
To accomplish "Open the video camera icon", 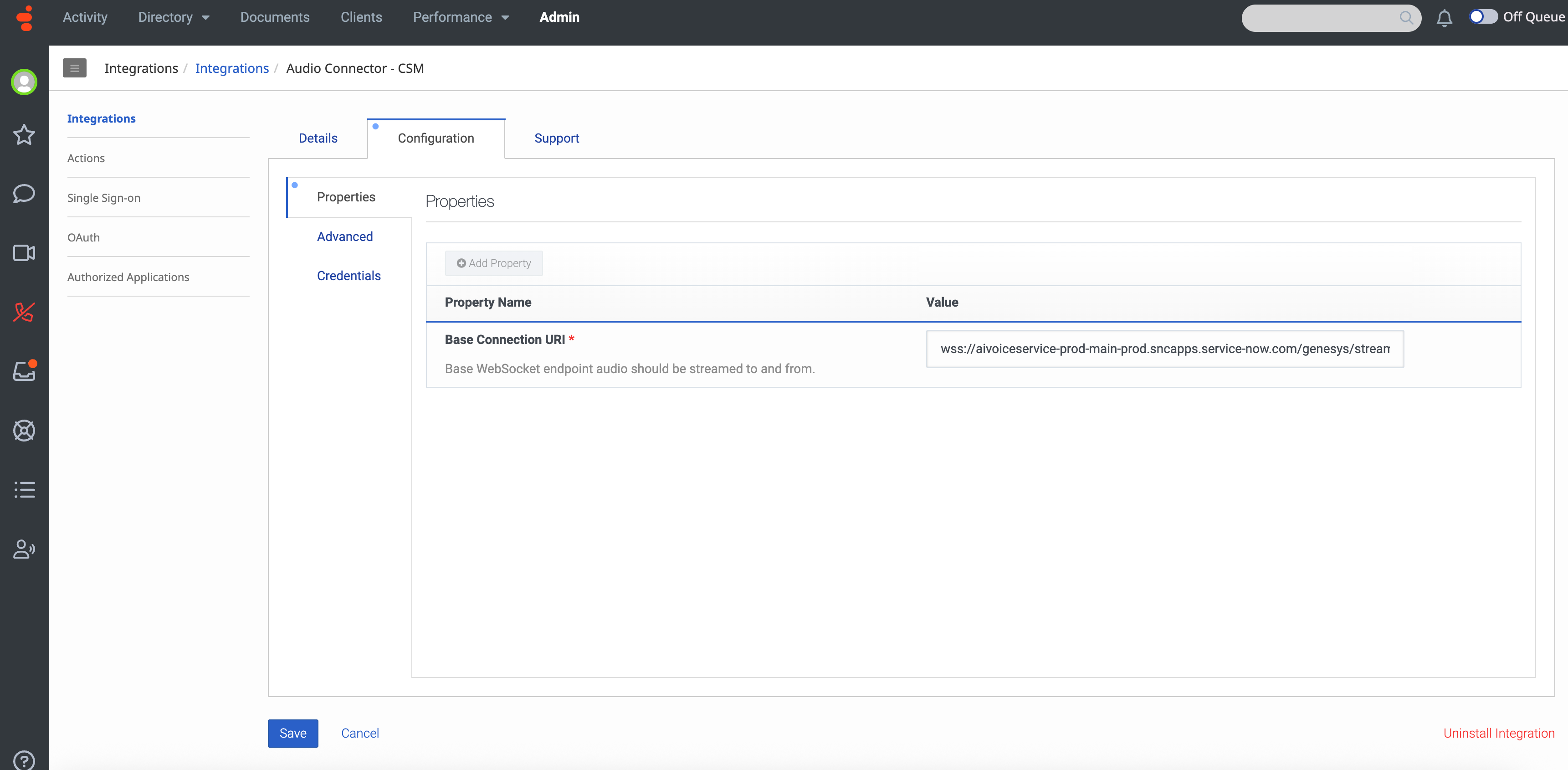I will (x=24, y=252).
